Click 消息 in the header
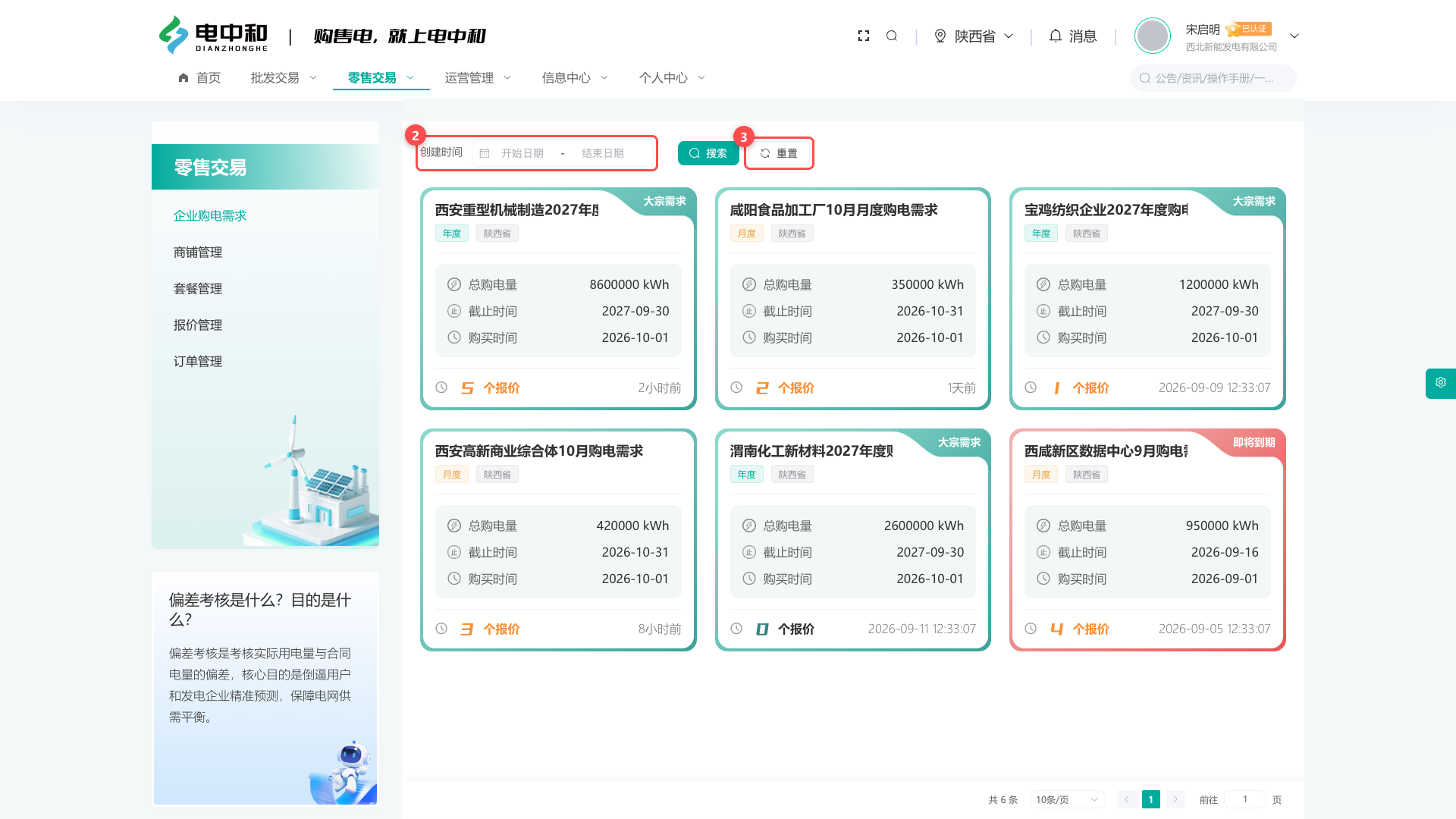This screenshot has width=1456, height=819. tap(1083, 36)
